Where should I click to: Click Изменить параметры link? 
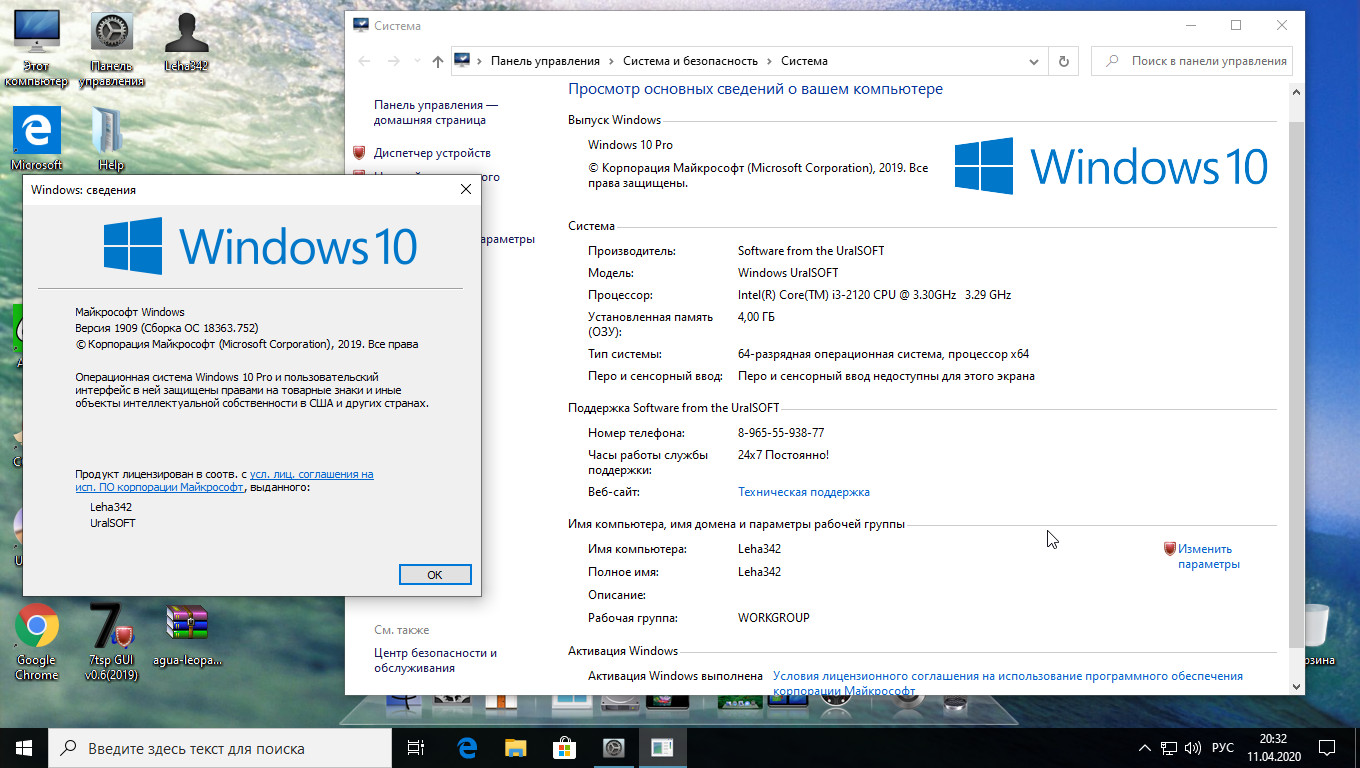tap(1208, 556)
